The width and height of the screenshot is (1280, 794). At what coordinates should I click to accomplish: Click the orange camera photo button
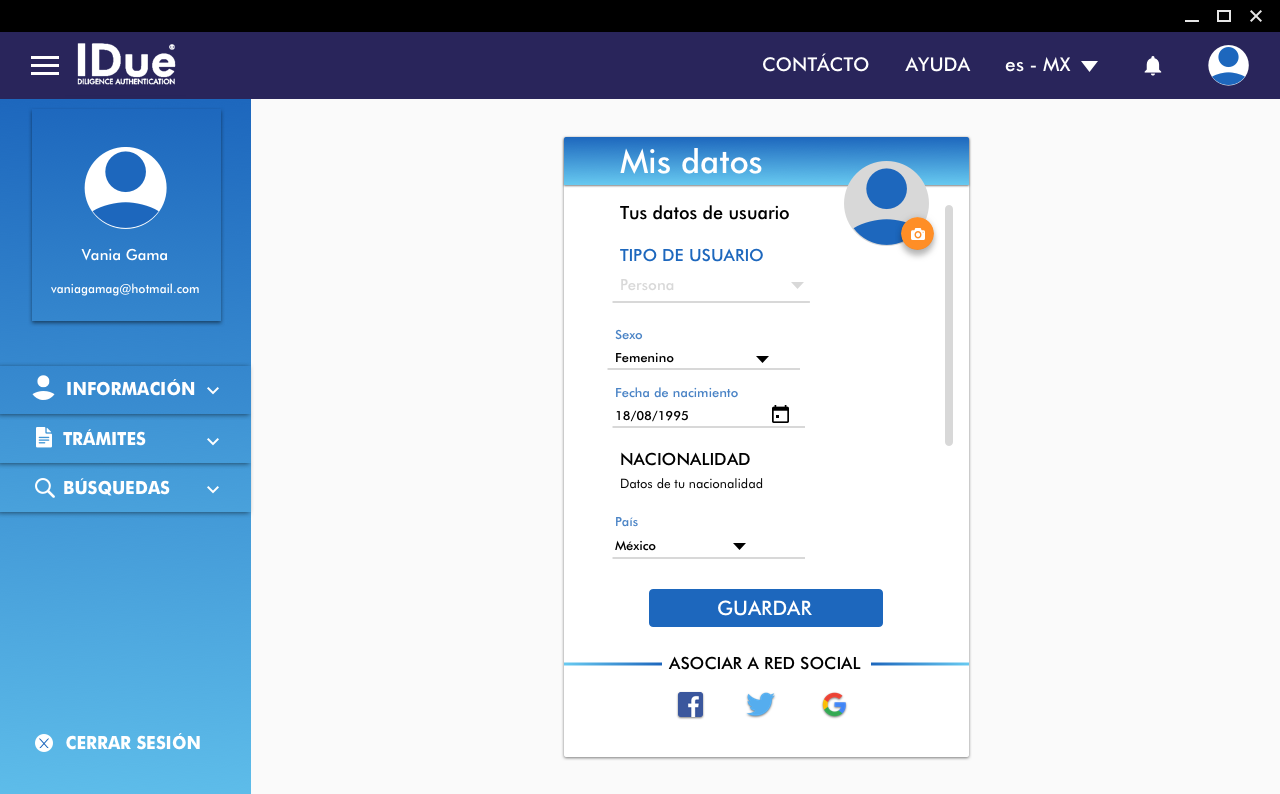click(917, 234)
